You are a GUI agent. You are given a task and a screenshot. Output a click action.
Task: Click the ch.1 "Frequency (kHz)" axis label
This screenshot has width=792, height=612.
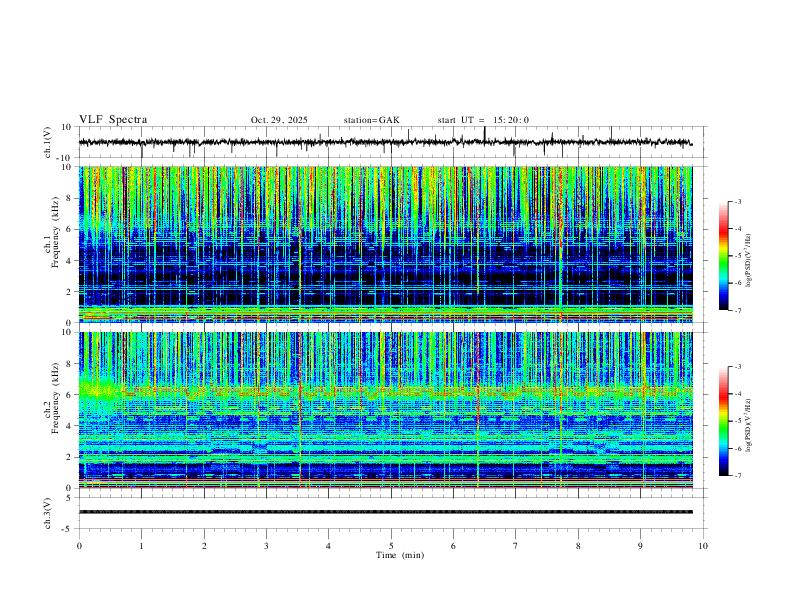[x=55, y=234]
